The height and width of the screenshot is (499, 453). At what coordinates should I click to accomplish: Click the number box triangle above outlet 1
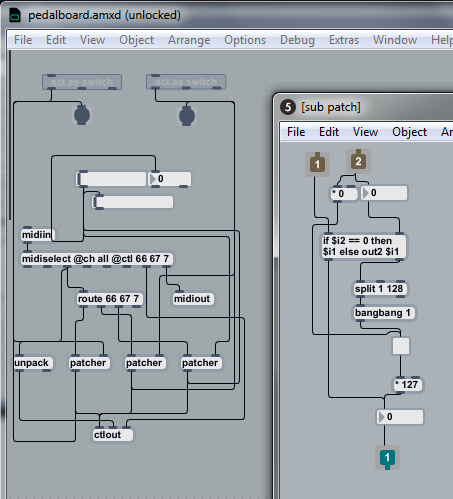point(382,417)
